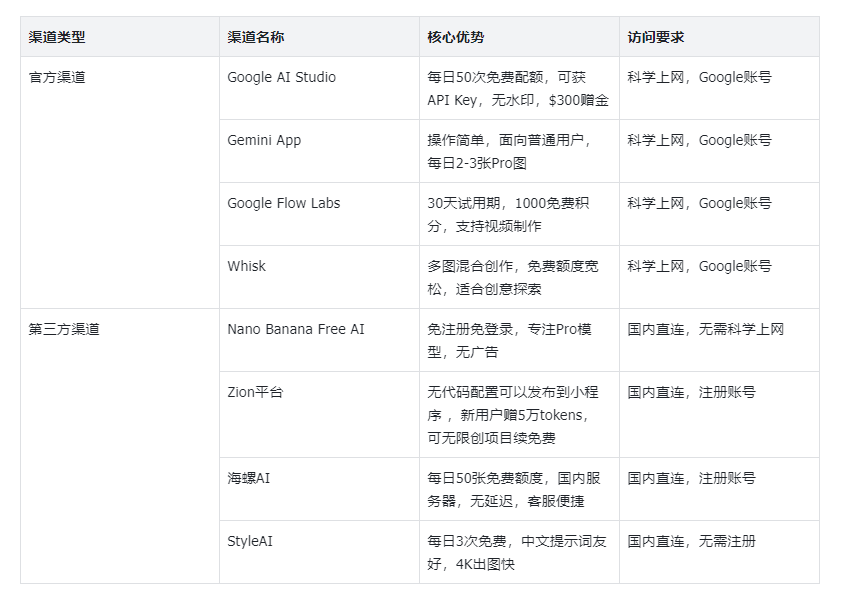Select the 每日50次免费配额 advantage cell
Viewport: 846px width, 597px height.
coord(520,88)
